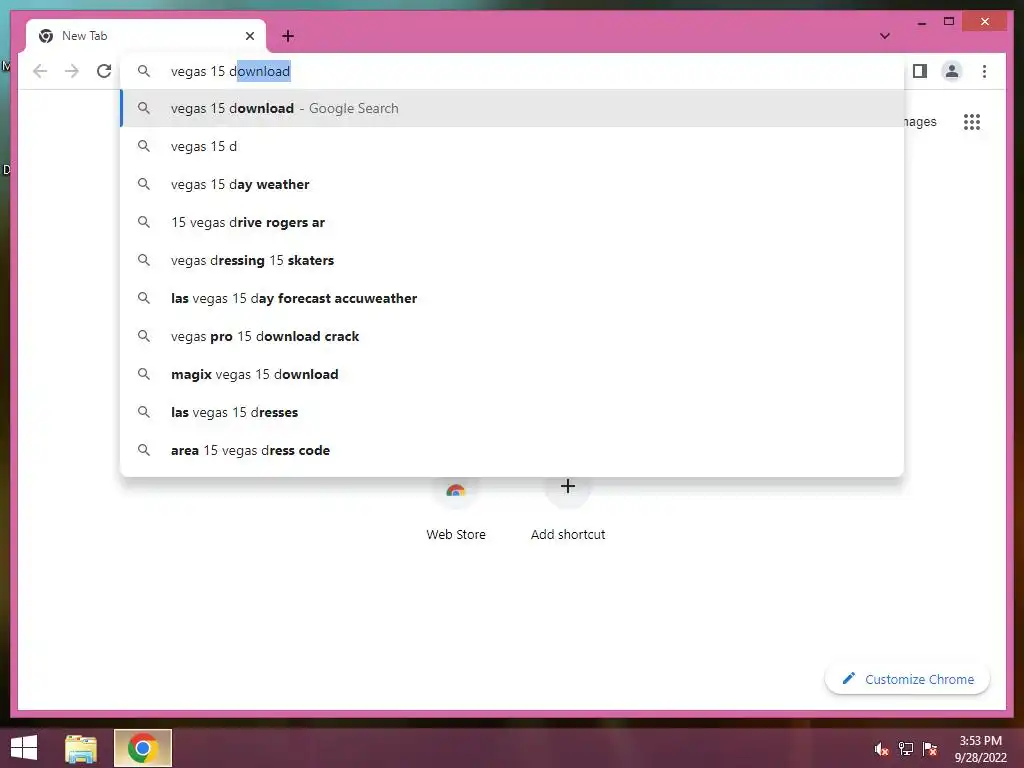This screenshot has height=768, width=1024.
Task: Click the Add shortcut plus icon
Action: 568,486
